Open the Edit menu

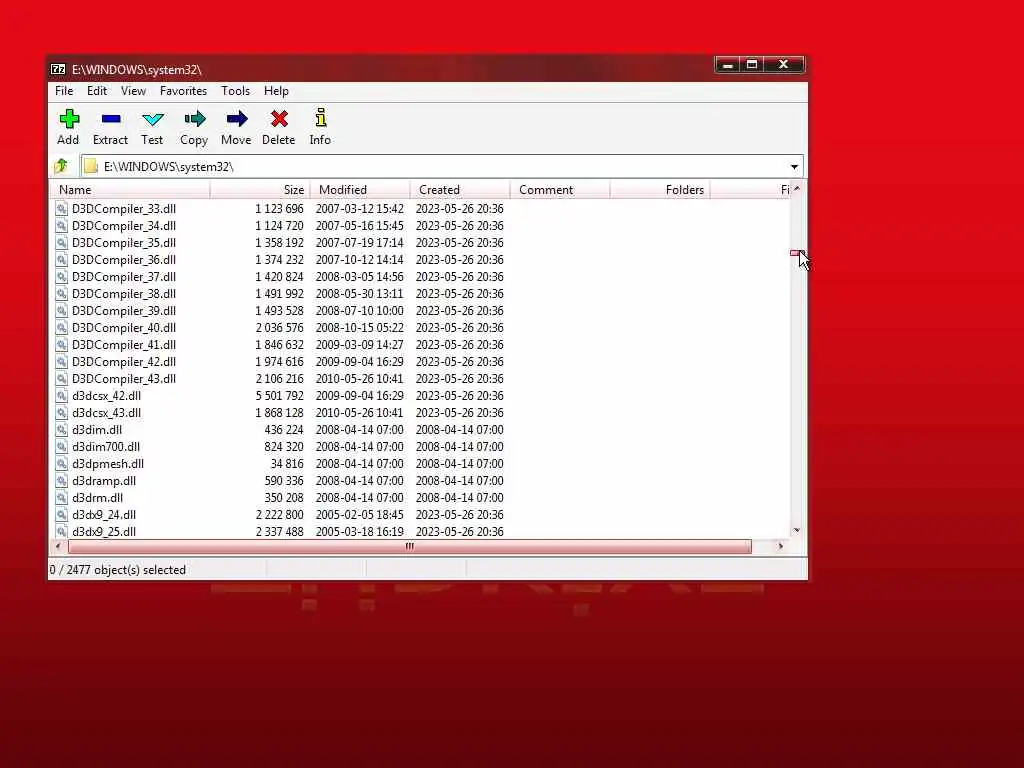[x=97, y=91]
